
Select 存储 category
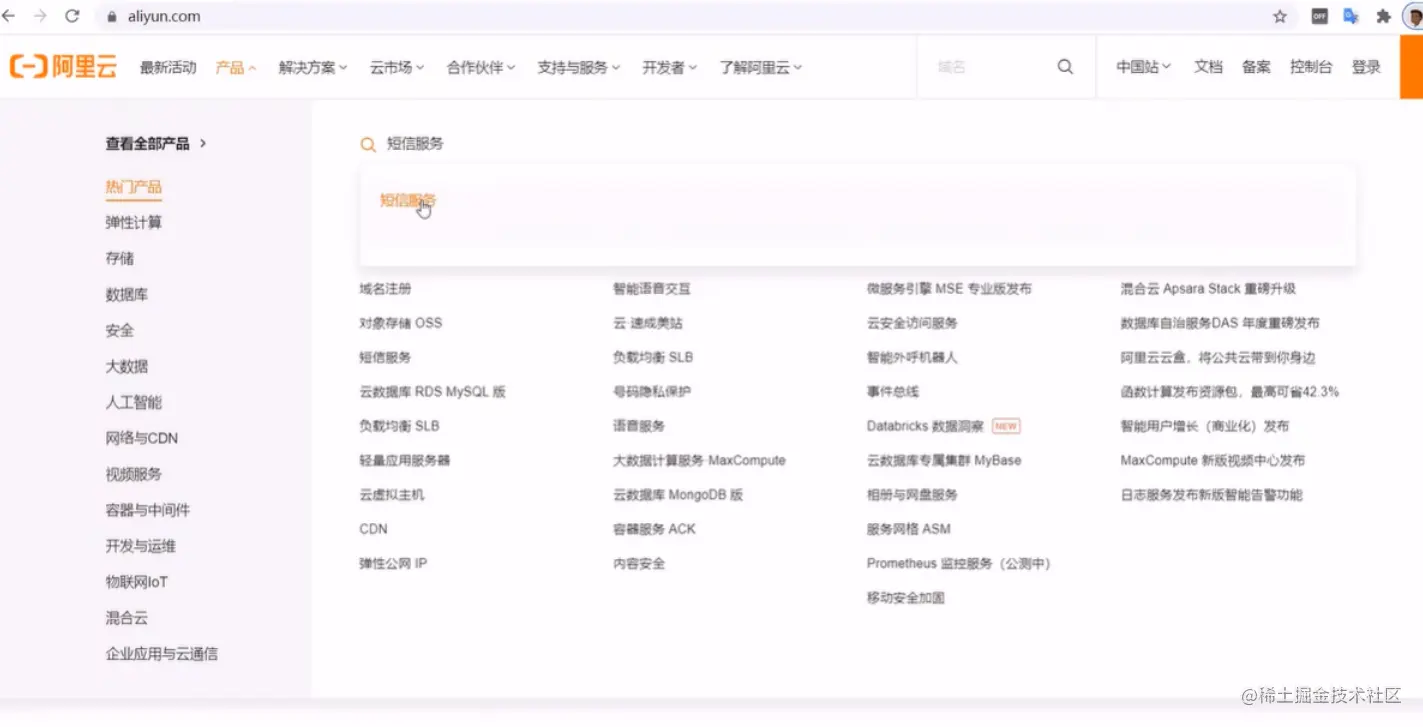(x=119, y=258)
